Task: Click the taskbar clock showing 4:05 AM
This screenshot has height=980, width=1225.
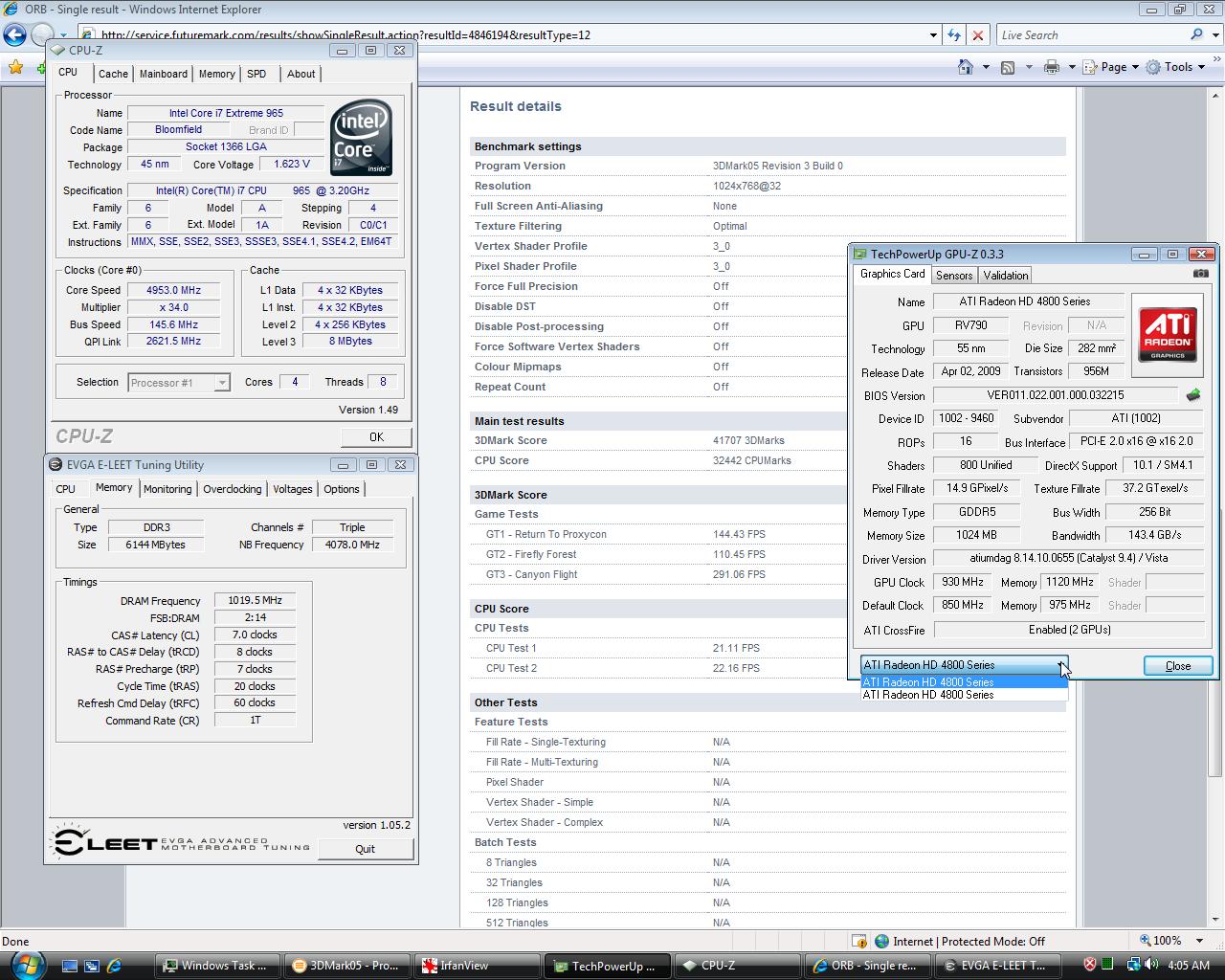Action: (1189, 965)
